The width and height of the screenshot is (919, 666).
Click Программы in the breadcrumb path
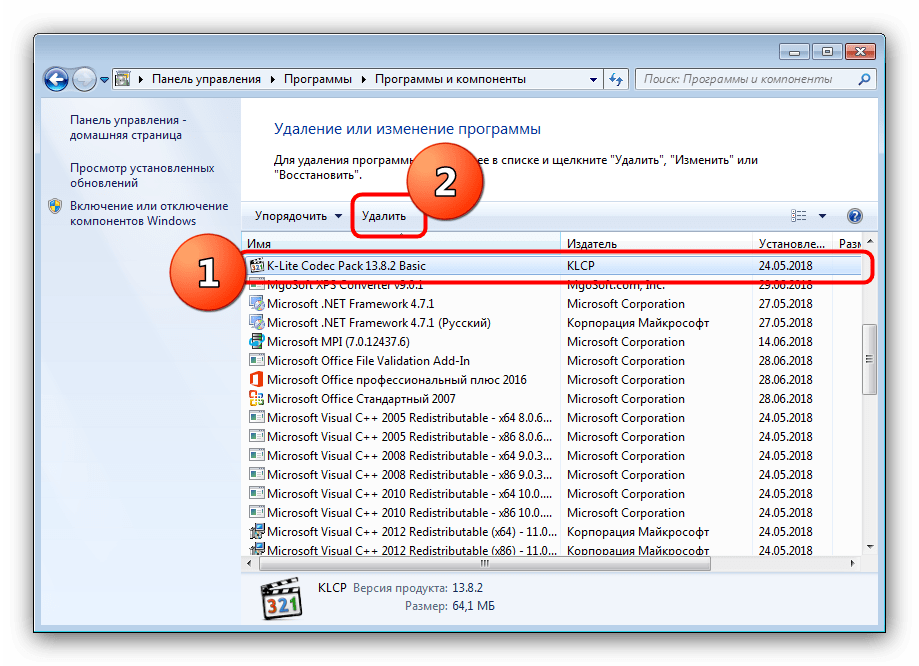(316, 79)
